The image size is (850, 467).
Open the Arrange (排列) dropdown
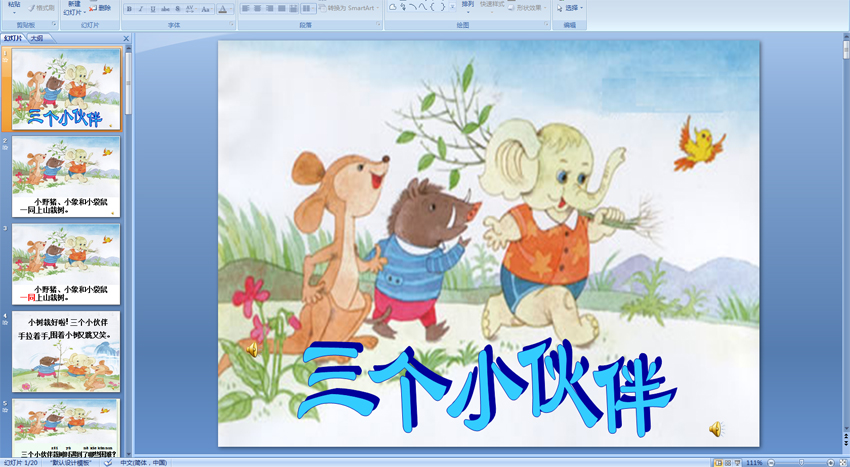(x=468, y=7)
